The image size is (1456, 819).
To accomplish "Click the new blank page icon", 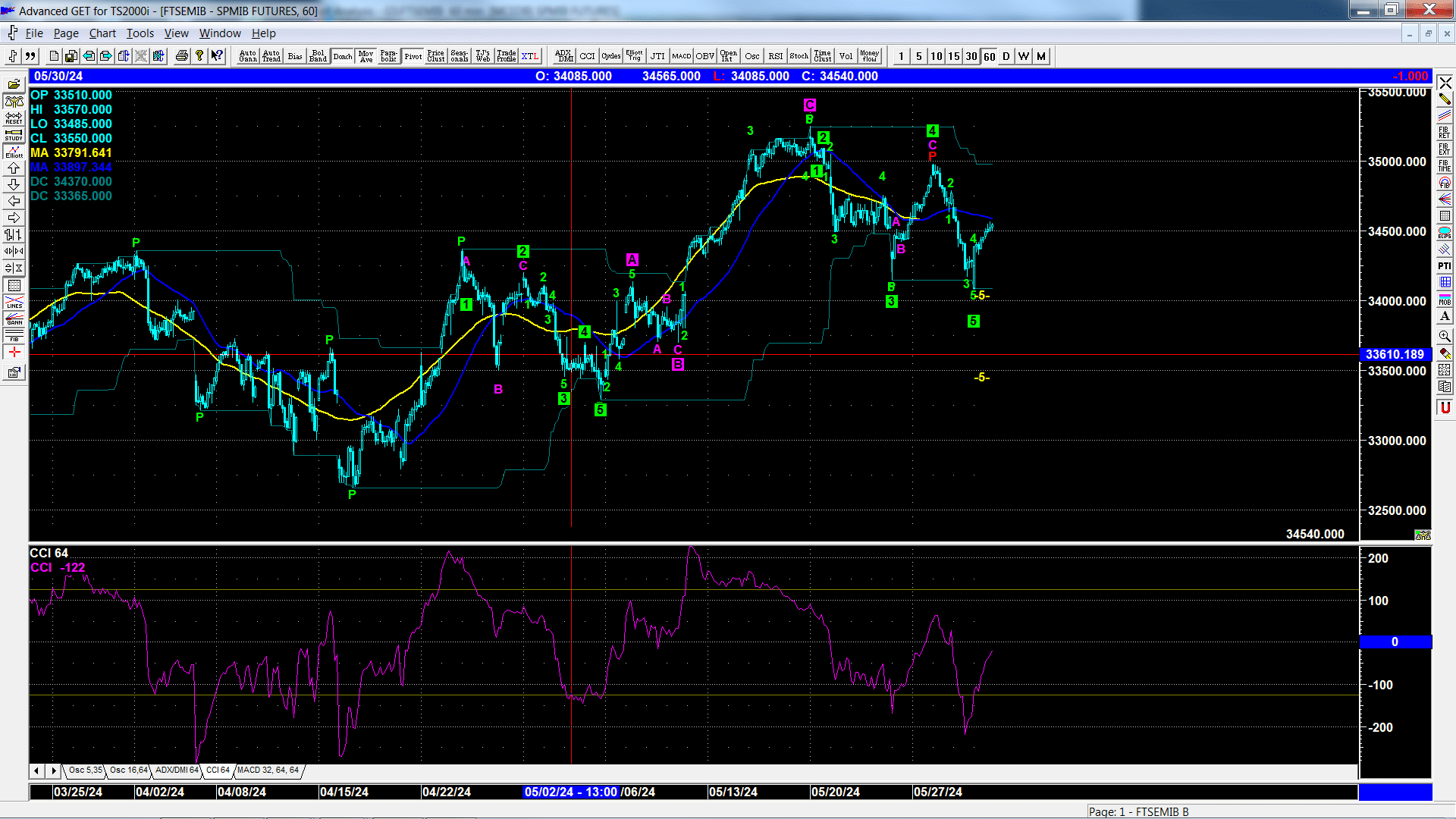I will (53, 56).
